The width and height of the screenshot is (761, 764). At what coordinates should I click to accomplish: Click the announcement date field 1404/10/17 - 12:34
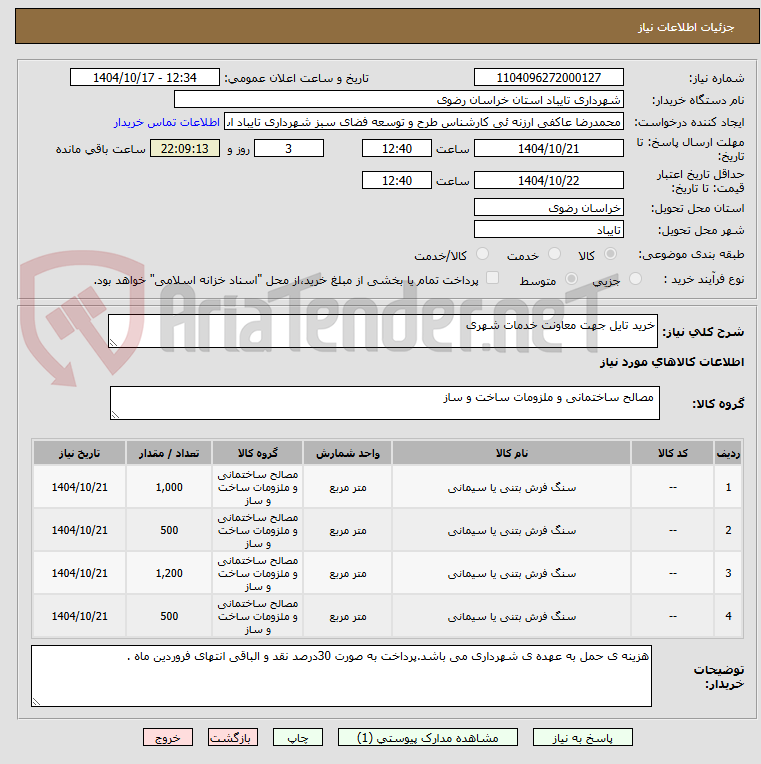[145, 77]
